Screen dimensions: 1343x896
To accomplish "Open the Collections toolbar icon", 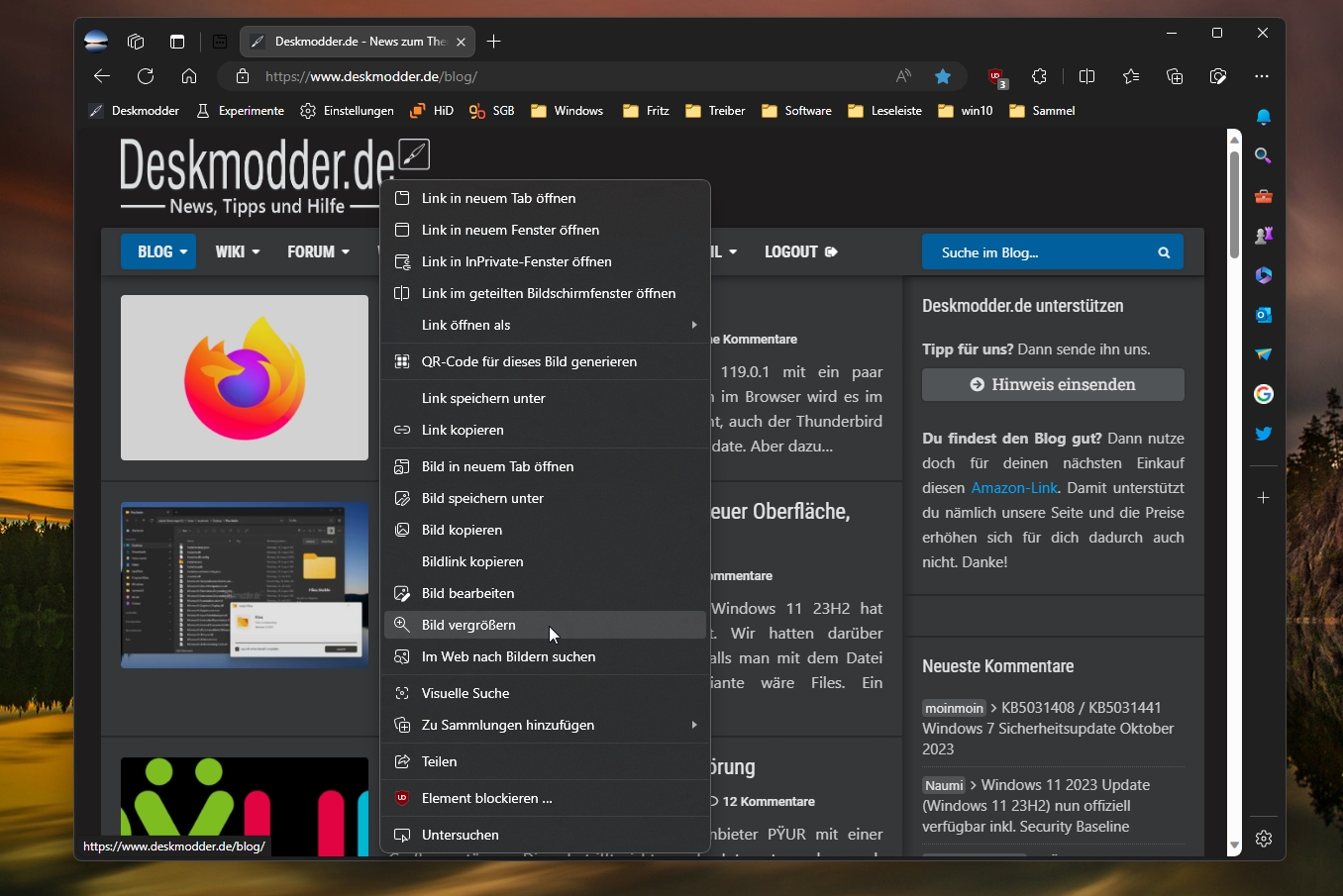I will pos(1175,76).
